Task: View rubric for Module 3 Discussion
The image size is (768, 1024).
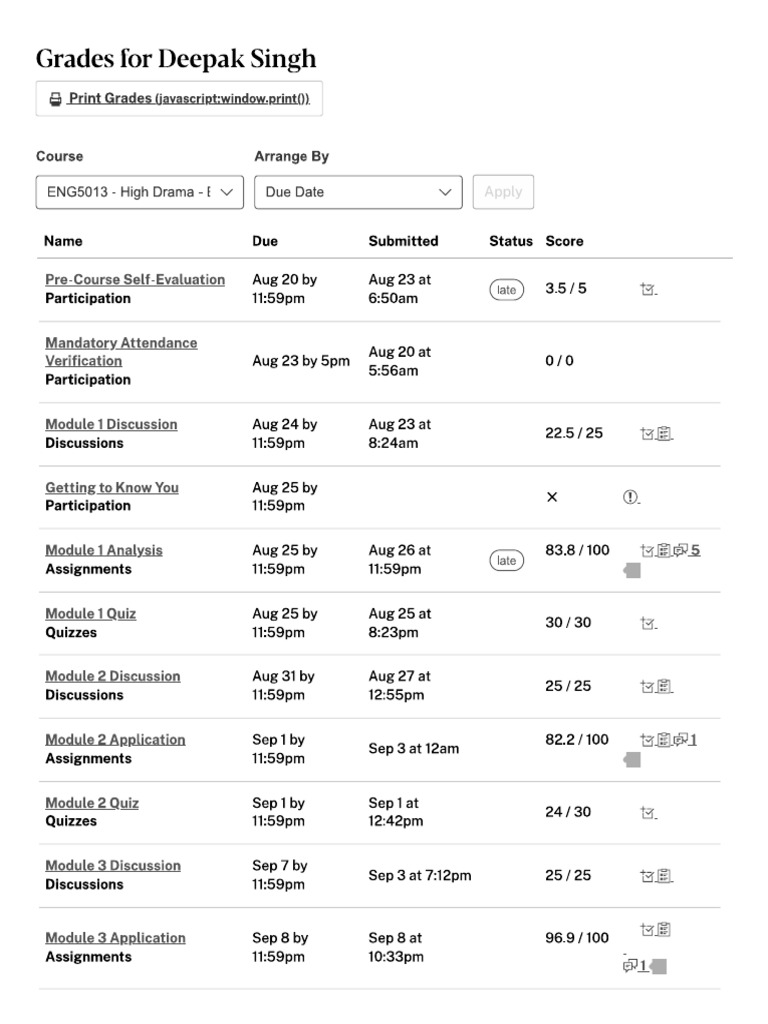Action: point(665,876)
